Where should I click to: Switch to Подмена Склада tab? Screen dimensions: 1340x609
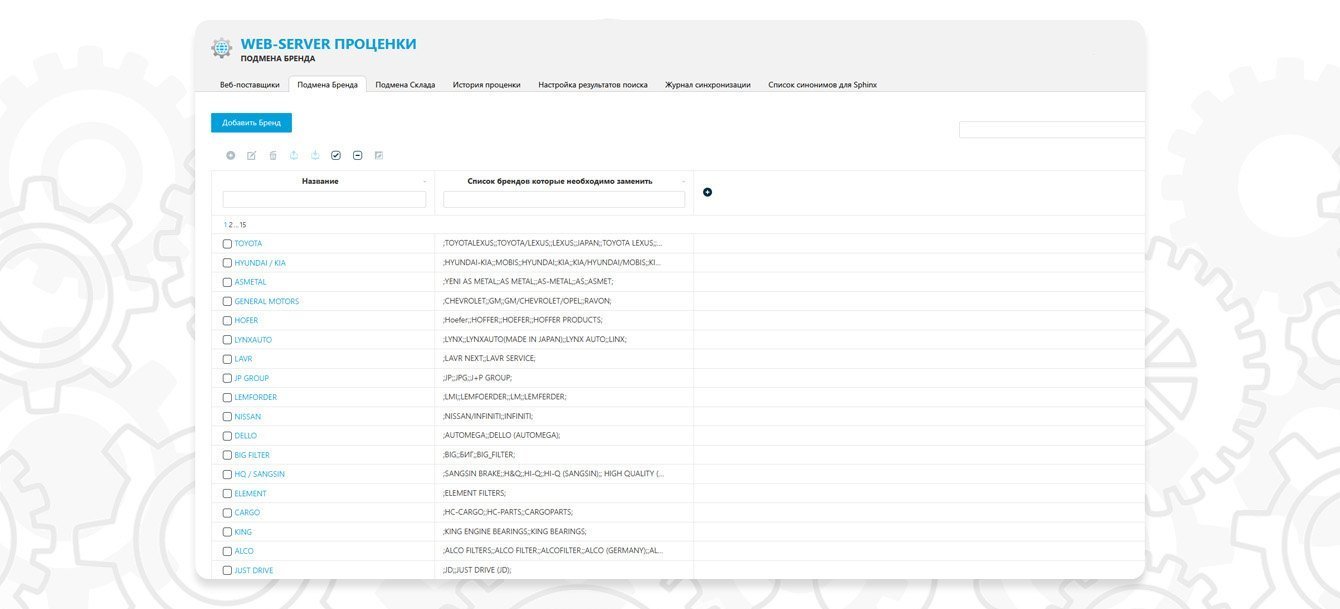405,85
